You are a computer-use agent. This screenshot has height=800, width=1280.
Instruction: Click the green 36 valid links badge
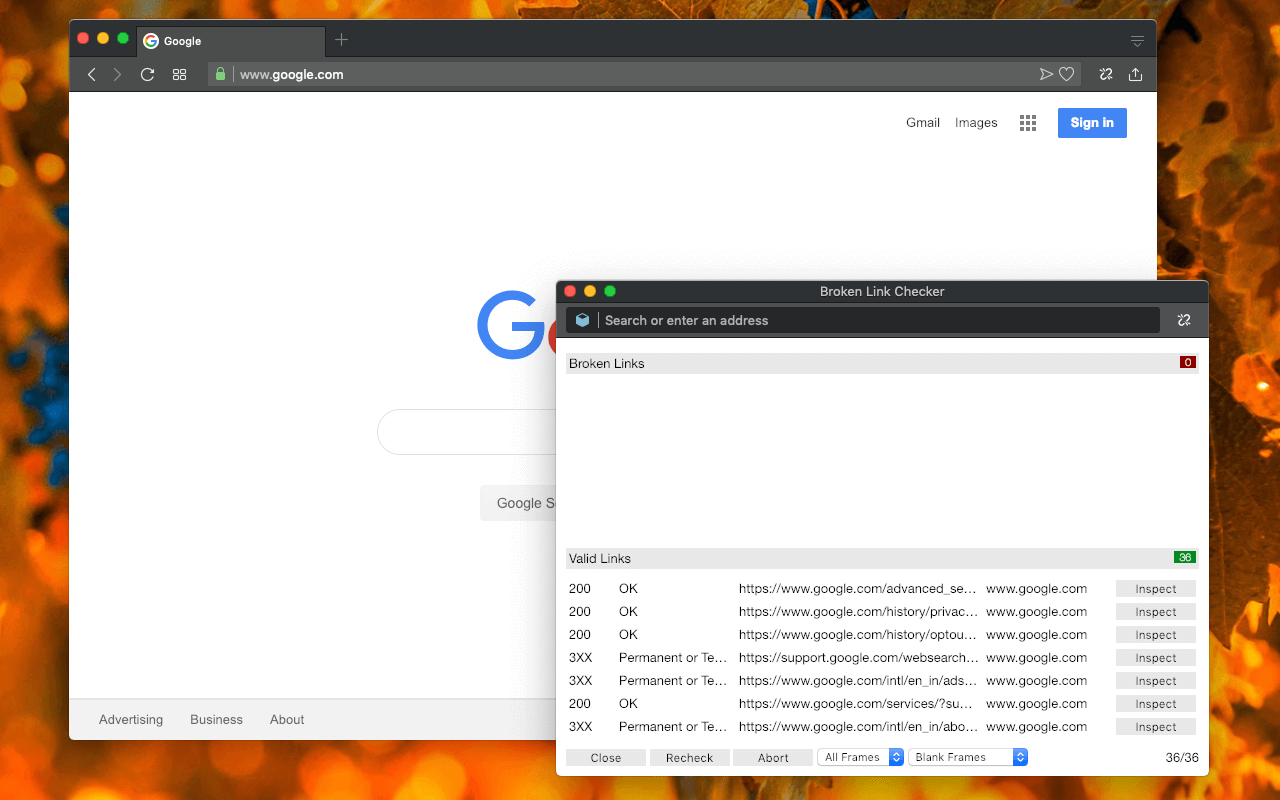click(1185, 557)
